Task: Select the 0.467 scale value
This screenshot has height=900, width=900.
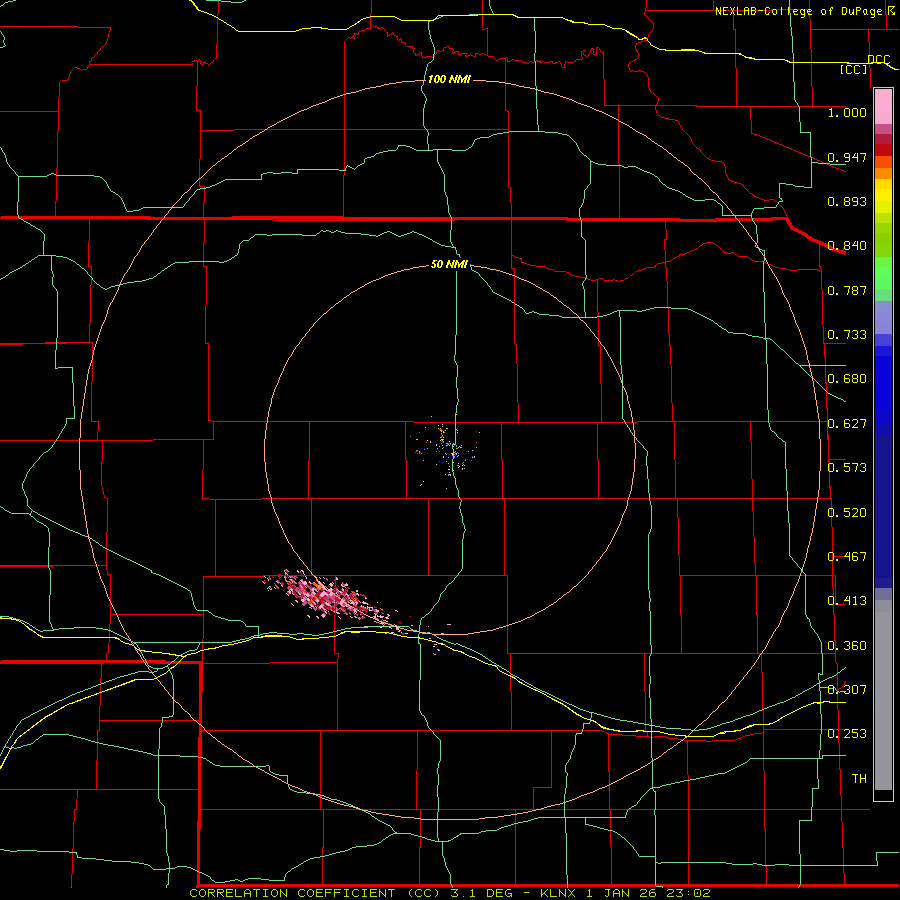Action: (x=847, y=557)
